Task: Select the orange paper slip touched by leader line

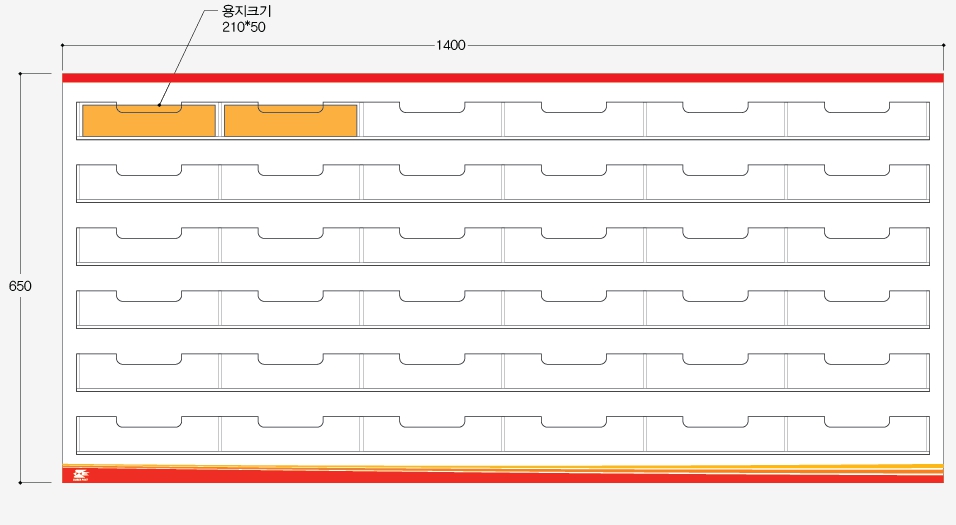Action: (149, 121)
